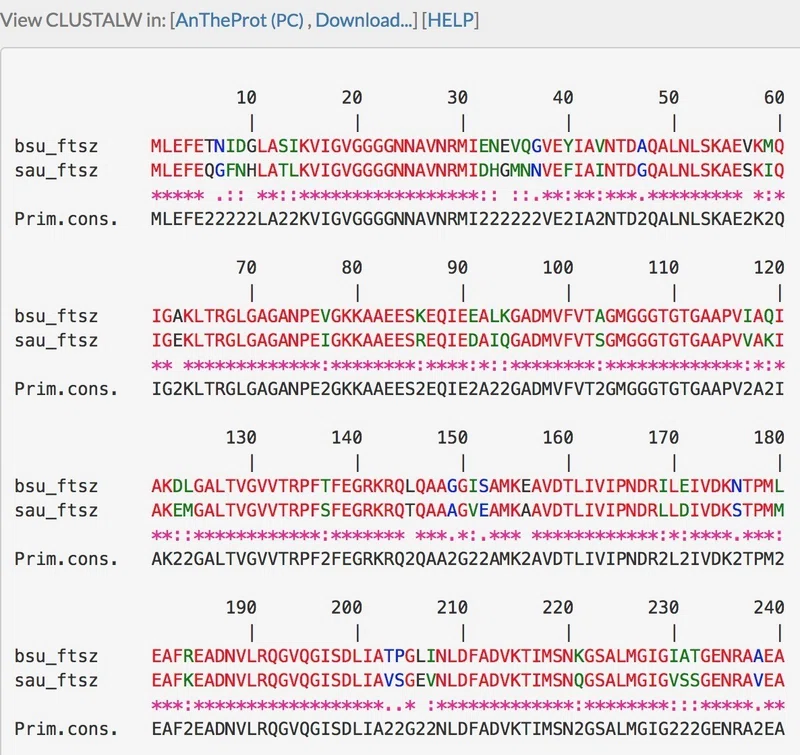Click sau_ftsz sequence starting IGEKLTRGLG
The height and width of the screenshot is (755, 800).
(x=467, y=340)
